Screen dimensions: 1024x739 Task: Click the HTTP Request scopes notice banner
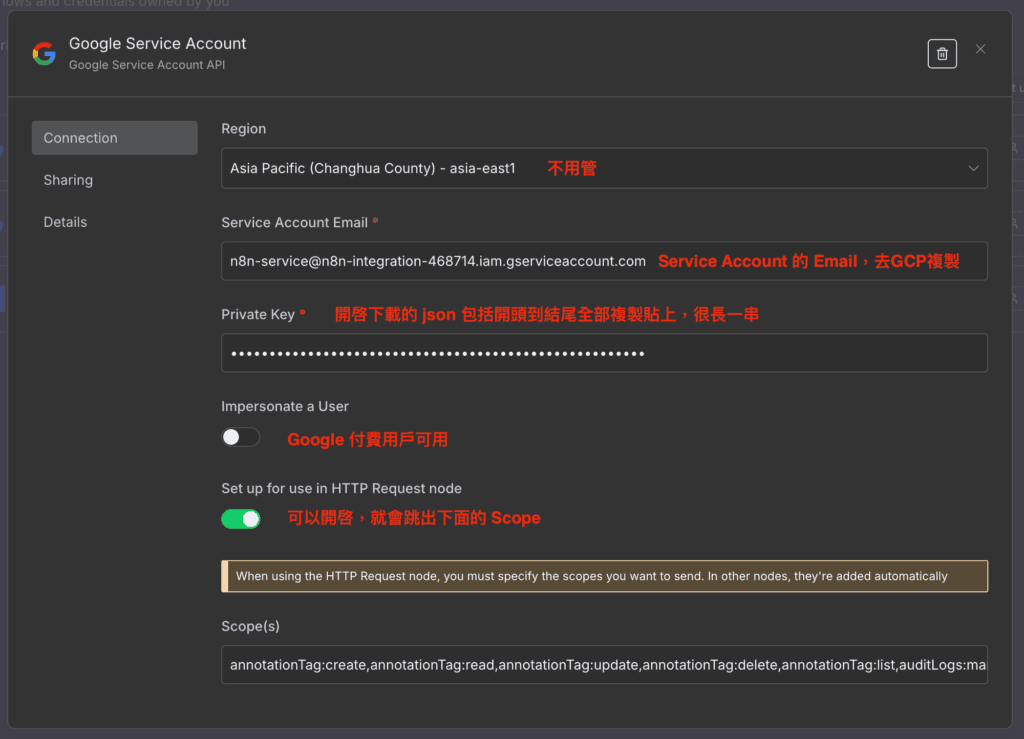pos(604,576)
